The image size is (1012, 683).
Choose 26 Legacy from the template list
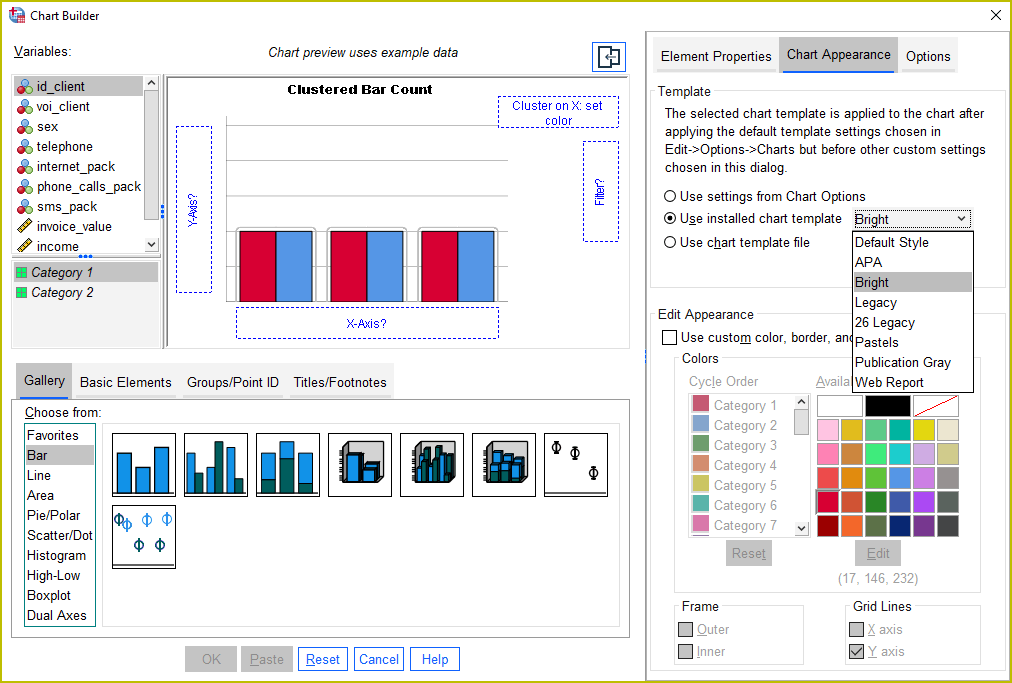tap(912, 323)
